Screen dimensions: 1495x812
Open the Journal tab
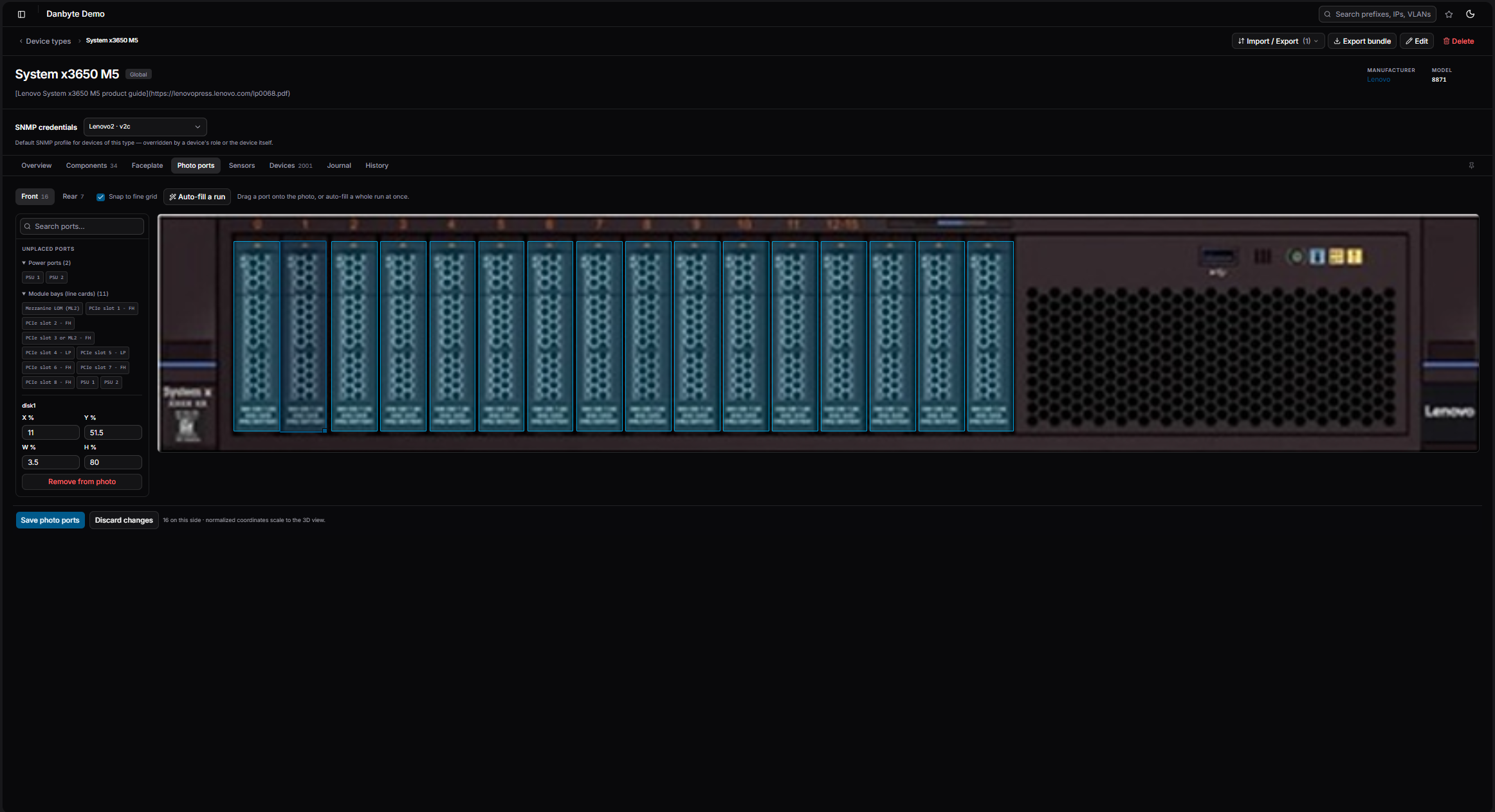(x=339, y=166)
